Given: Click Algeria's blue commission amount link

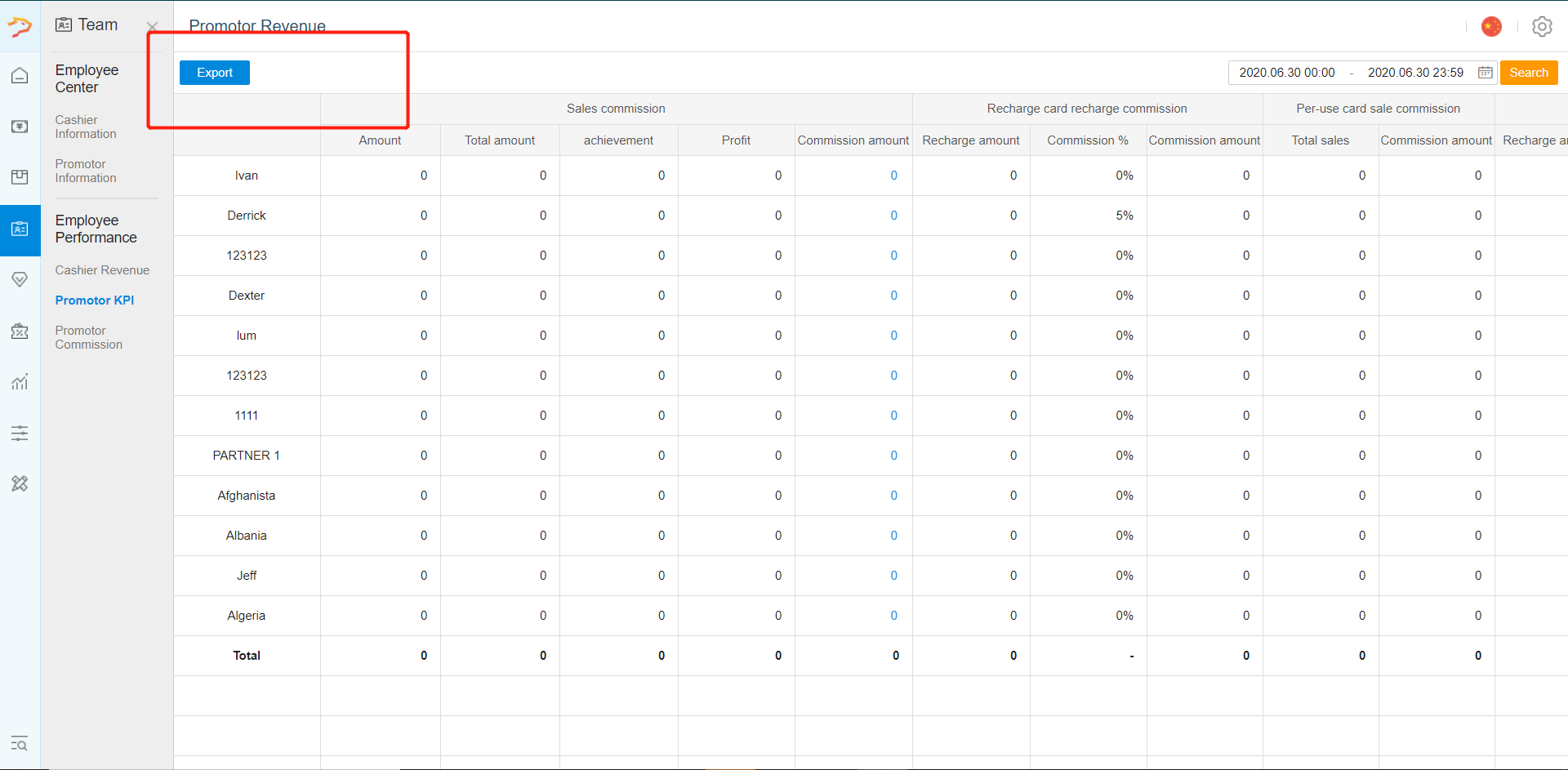Looking at the screenshot, I should 893,616.
